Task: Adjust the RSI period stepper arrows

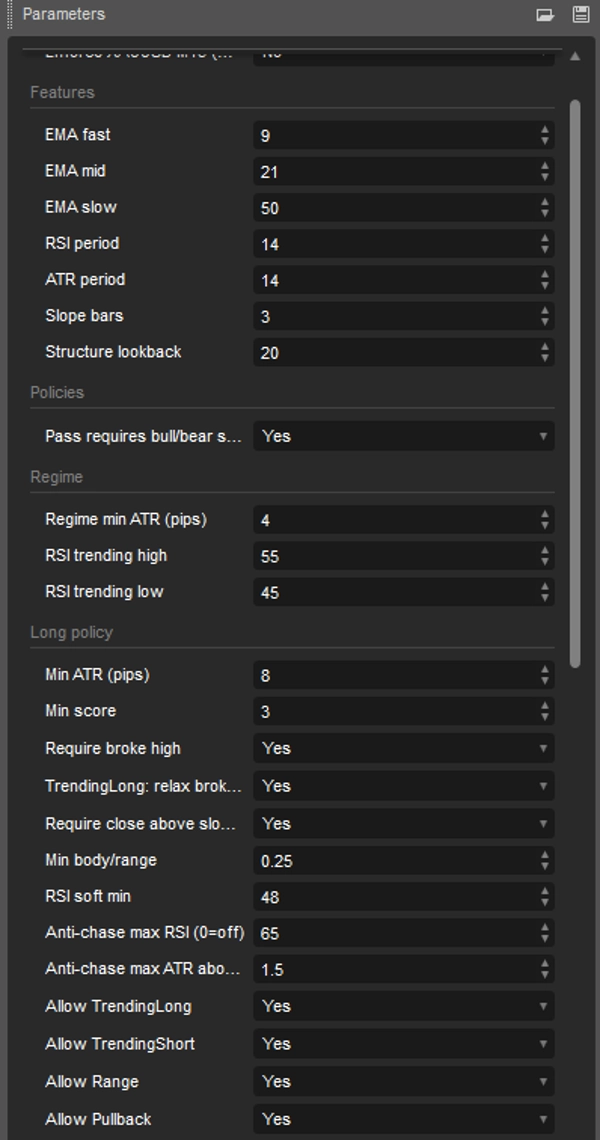Action: coord(545,244)
